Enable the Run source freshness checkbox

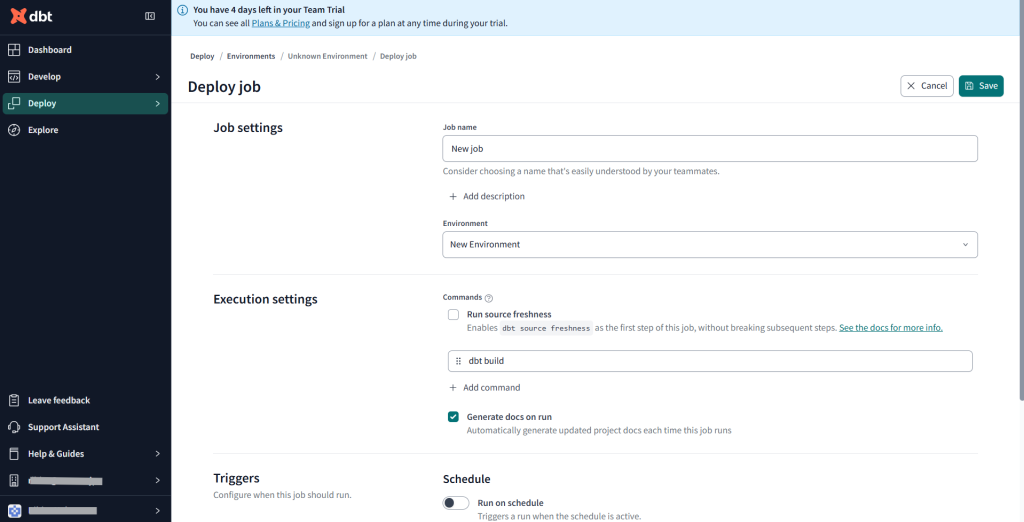(x=453, y=315)
